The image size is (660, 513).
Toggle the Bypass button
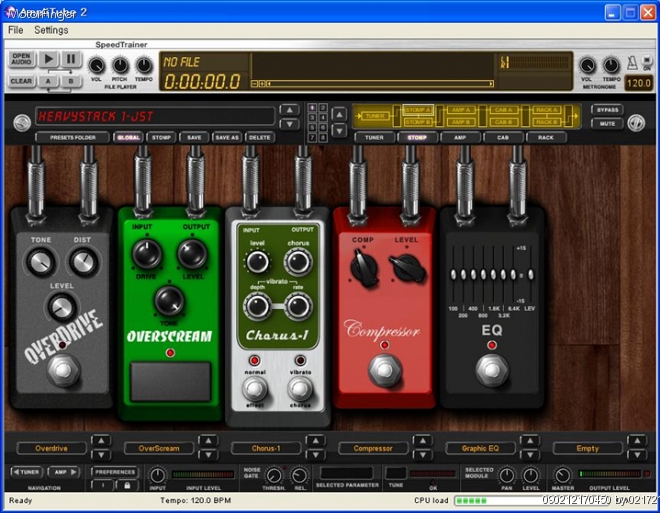[x=606, y=110]
